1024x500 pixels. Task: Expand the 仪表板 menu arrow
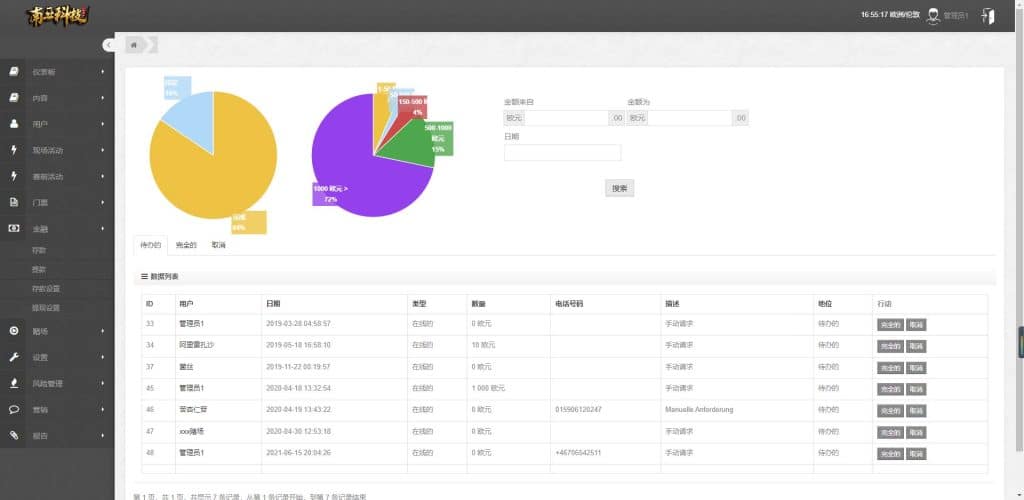[103, 71]
